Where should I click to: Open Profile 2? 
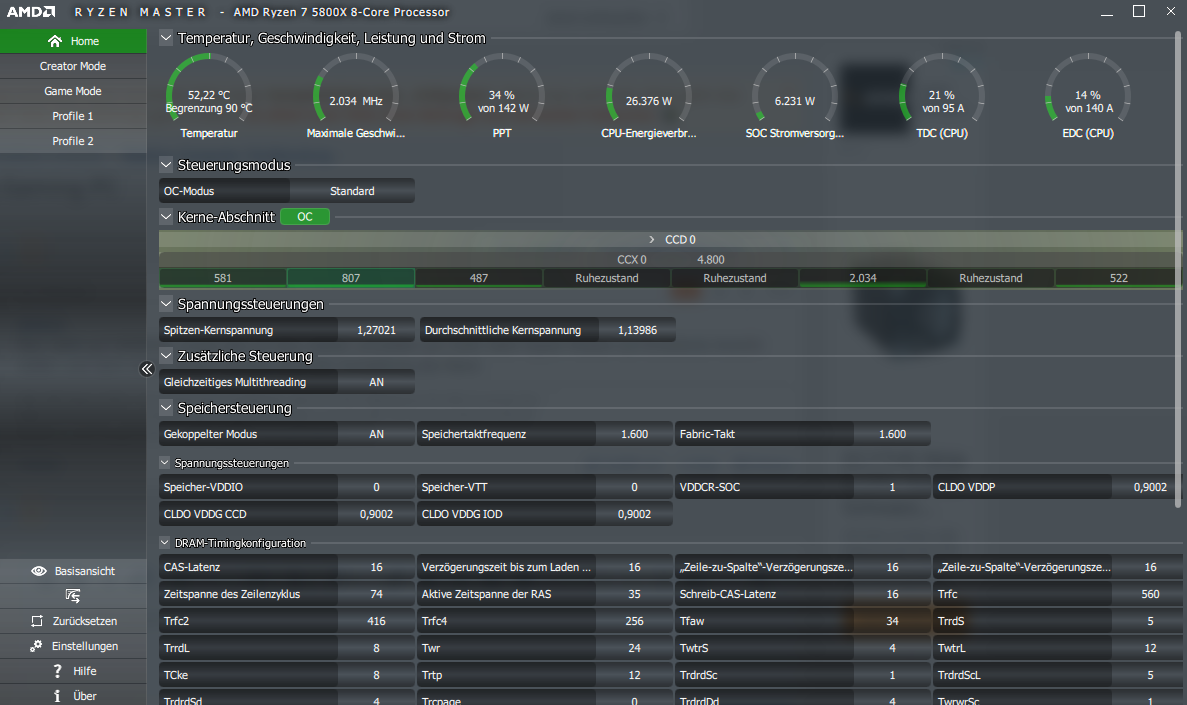pos(73,141)
